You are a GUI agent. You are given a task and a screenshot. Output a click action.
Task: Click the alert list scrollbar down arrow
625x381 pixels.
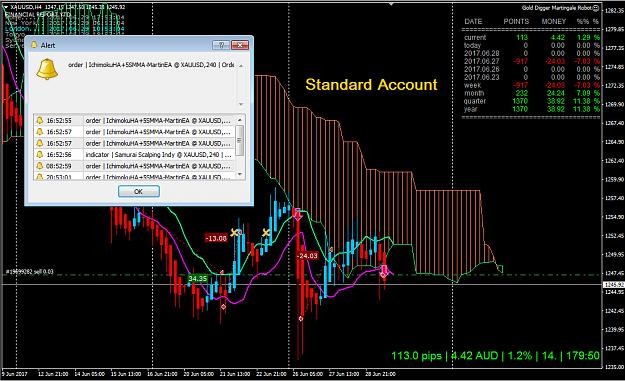240,174
